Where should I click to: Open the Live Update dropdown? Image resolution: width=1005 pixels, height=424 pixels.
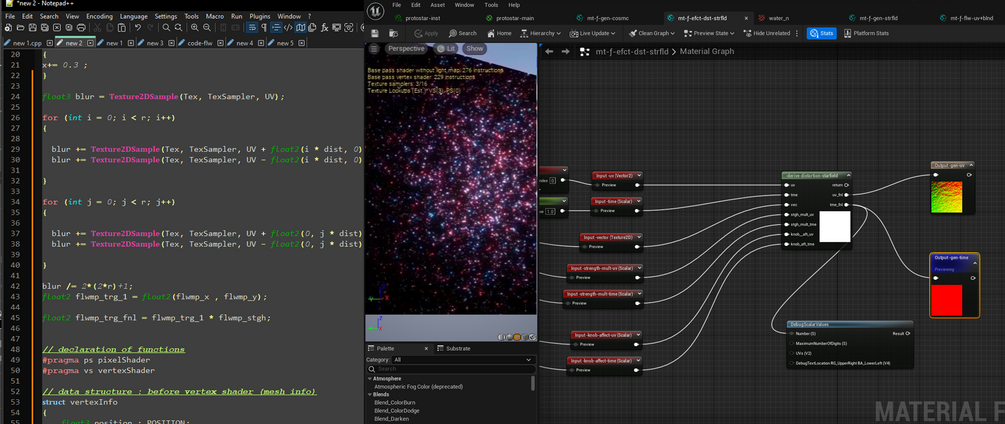pyautogui.click(x=594, y=33)
